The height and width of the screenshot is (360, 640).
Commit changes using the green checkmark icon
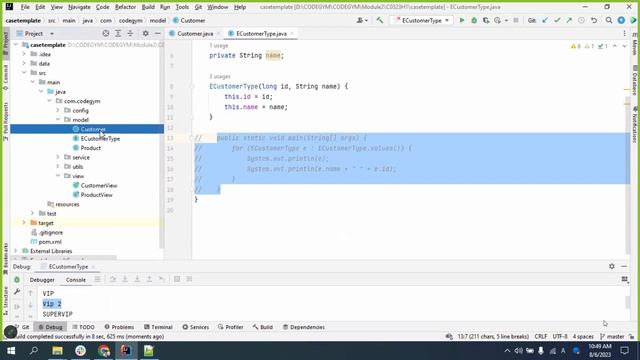click(x=557, y=20)
